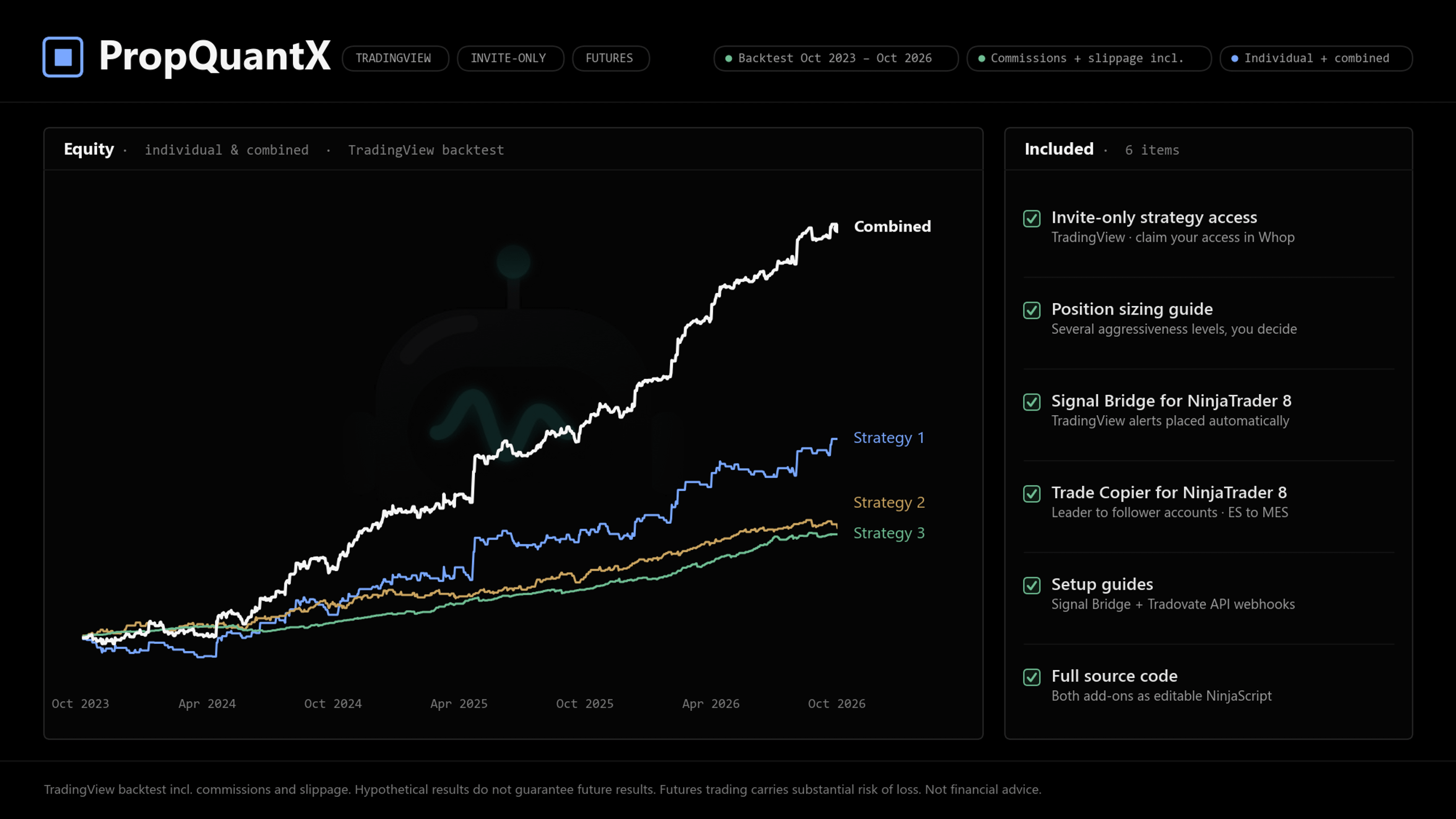The width and height of the screenshot is (1456, 819).
Task: Click the Equity panel heading
Action: click(x=89, y=150)
